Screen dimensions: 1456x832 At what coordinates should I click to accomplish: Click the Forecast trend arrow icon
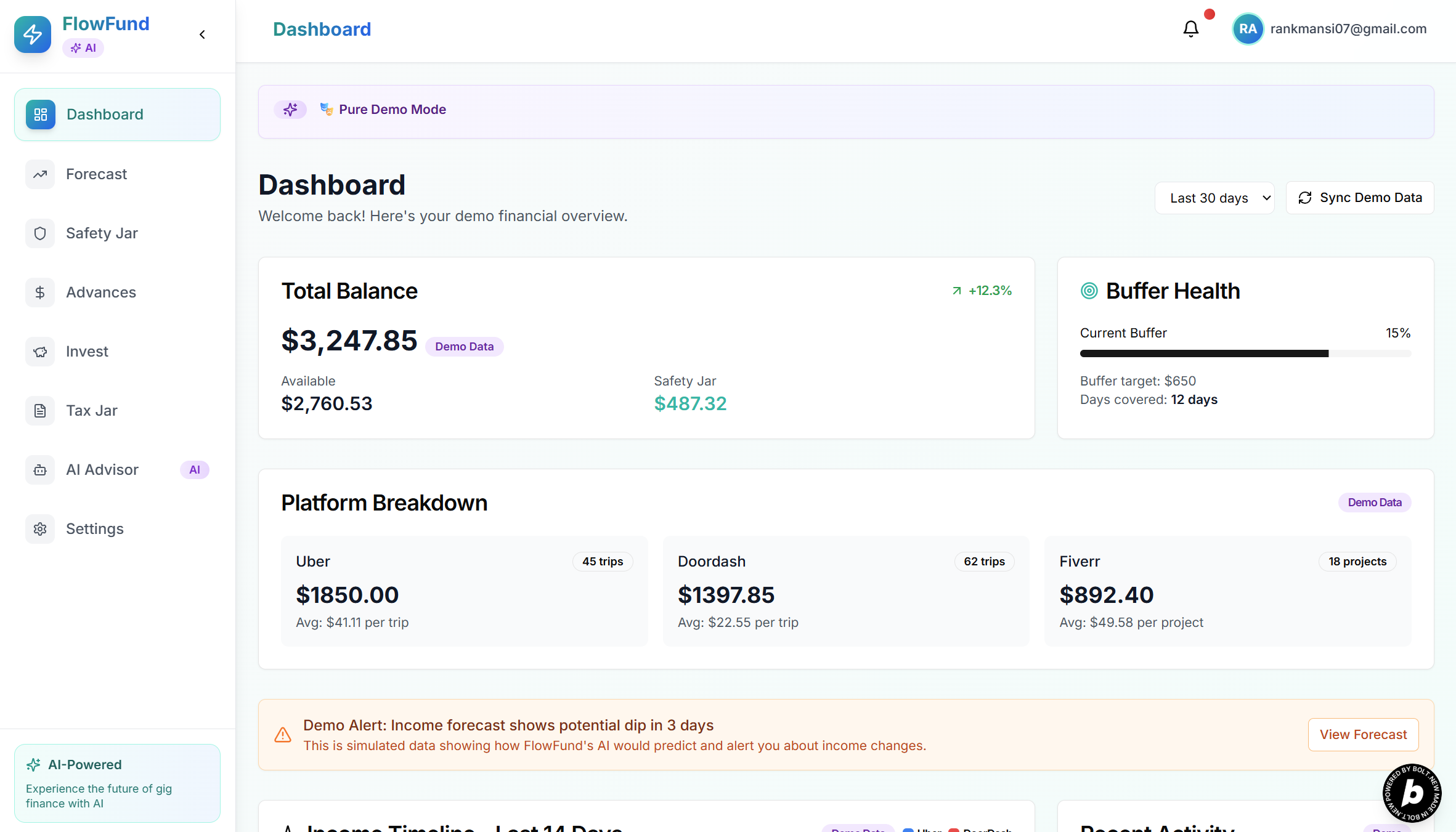40,174
